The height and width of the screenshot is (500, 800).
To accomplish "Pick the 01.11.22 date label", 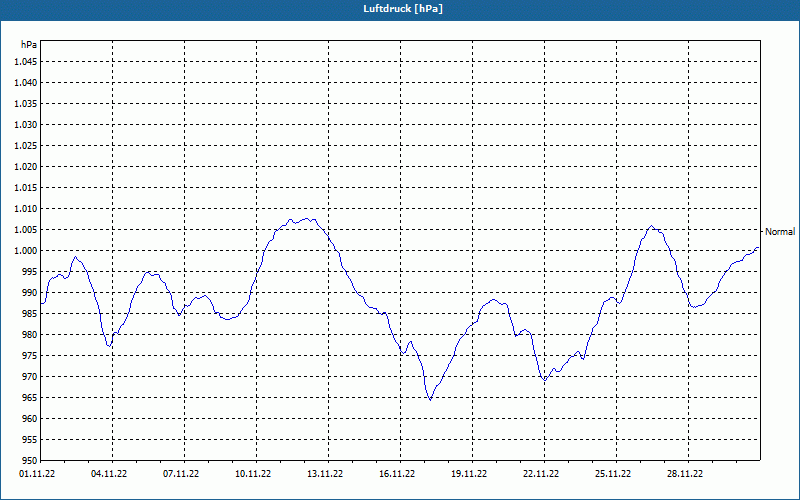I will click(37, 474).
